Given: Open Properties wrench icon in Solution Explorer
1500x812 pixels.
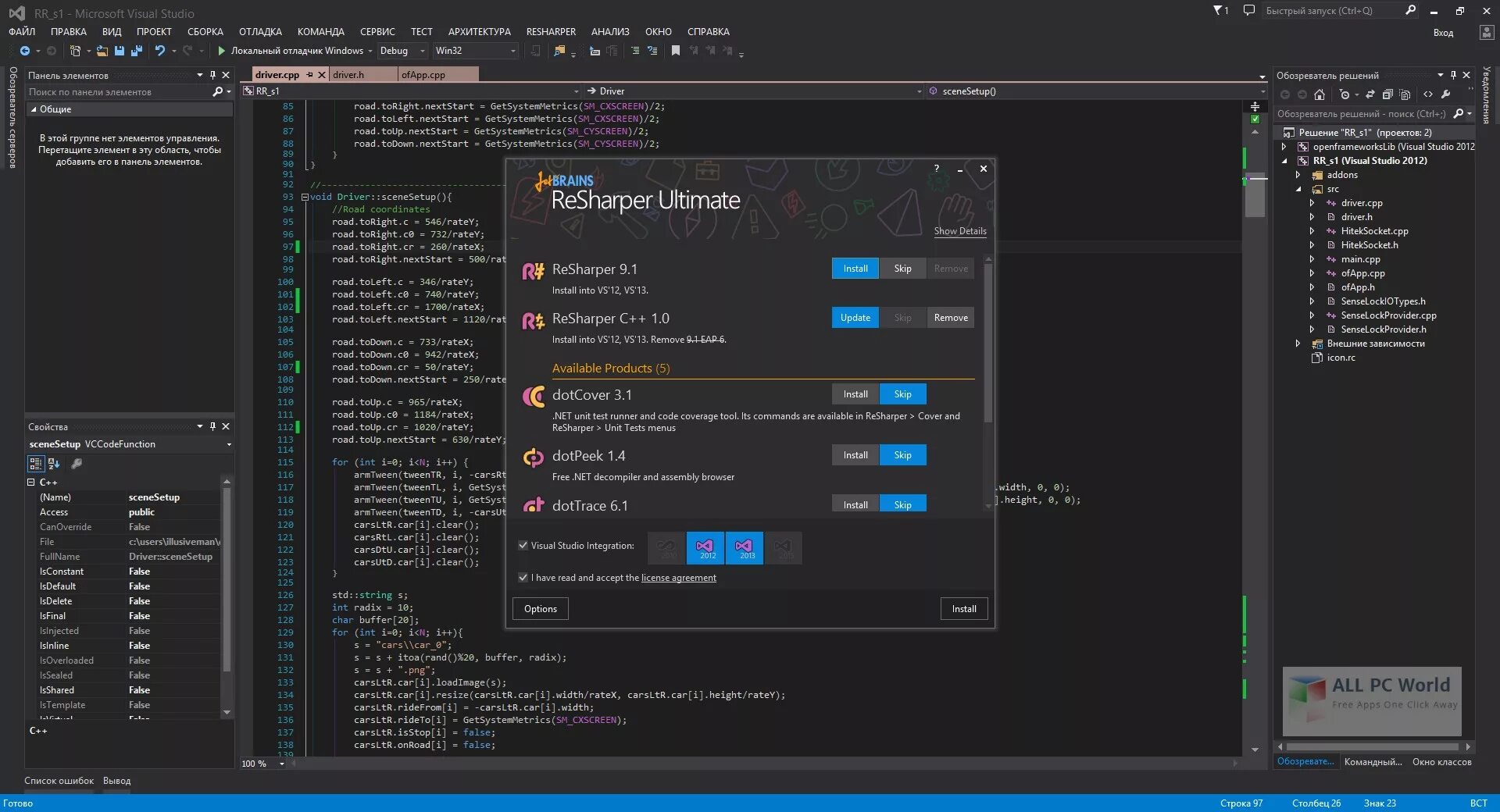Looking at the screenshot, I should (x=1446, y=94).
